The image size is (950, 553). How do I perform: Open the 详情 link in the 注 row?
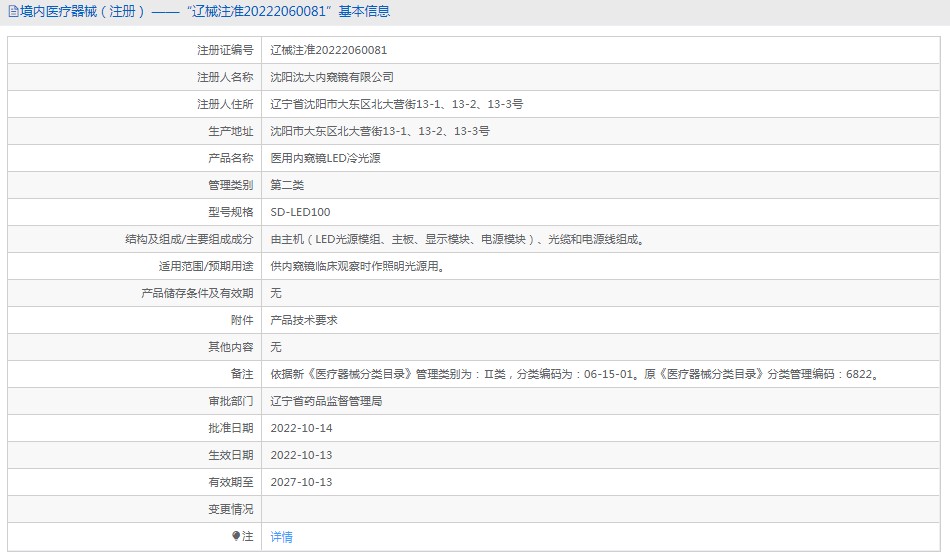tap(281, 537)
